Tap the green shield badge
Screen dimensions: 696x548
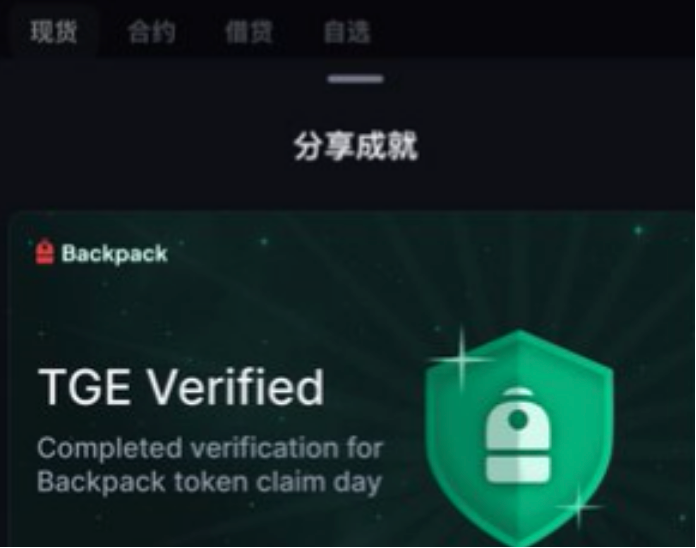(x=519, y=437)
